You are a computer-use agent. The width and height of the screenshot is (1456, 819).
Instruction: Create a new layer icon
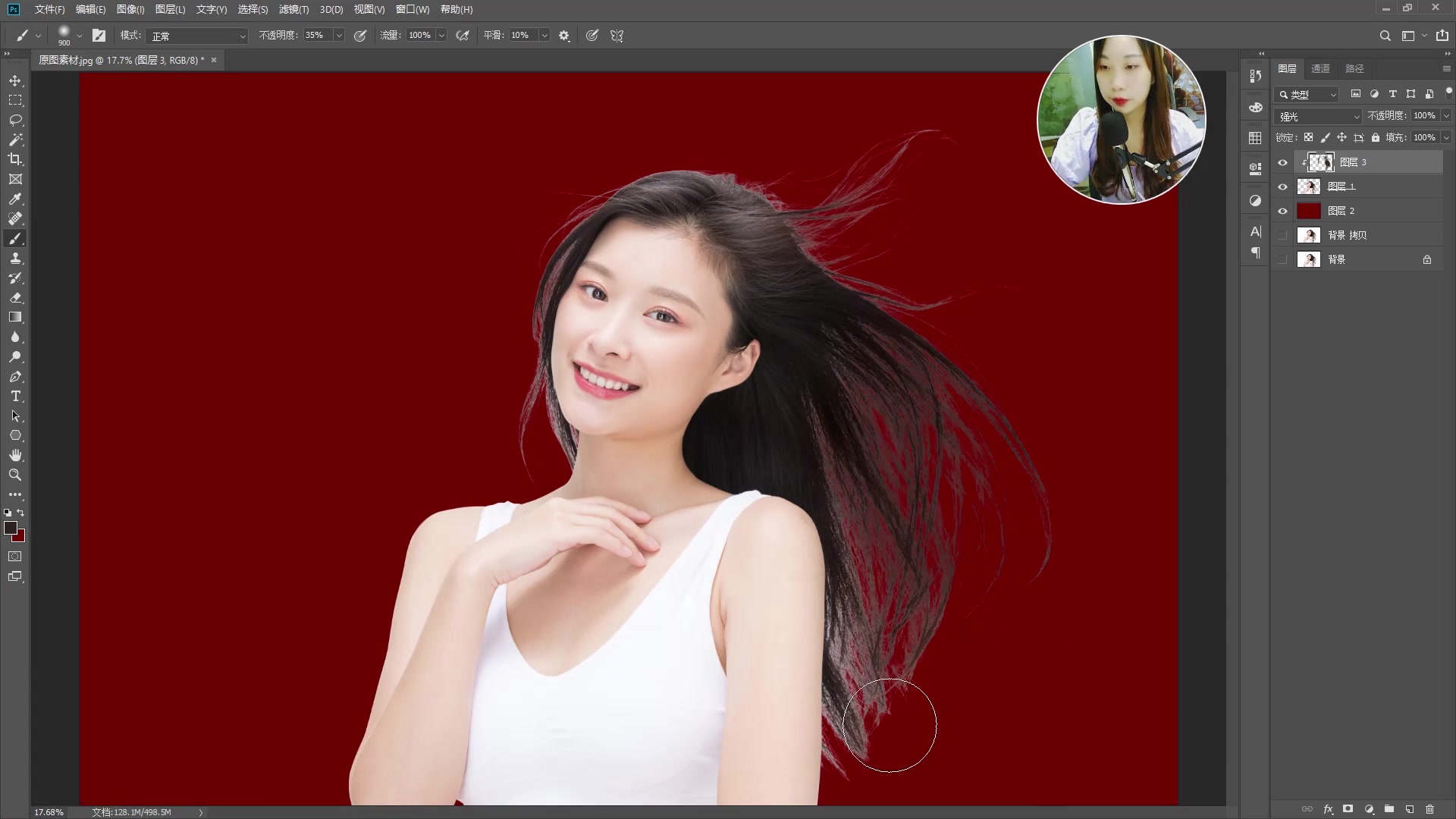pyautogui.click(x=1410, y=809)
